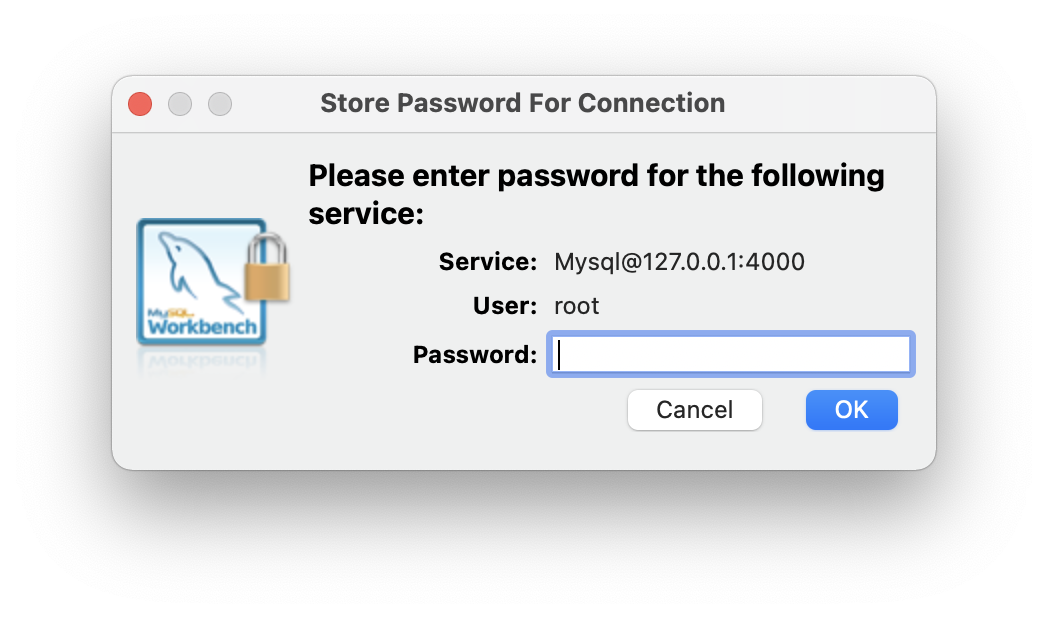
Task: Click the User: label
Action: click(x=503, y=306)
